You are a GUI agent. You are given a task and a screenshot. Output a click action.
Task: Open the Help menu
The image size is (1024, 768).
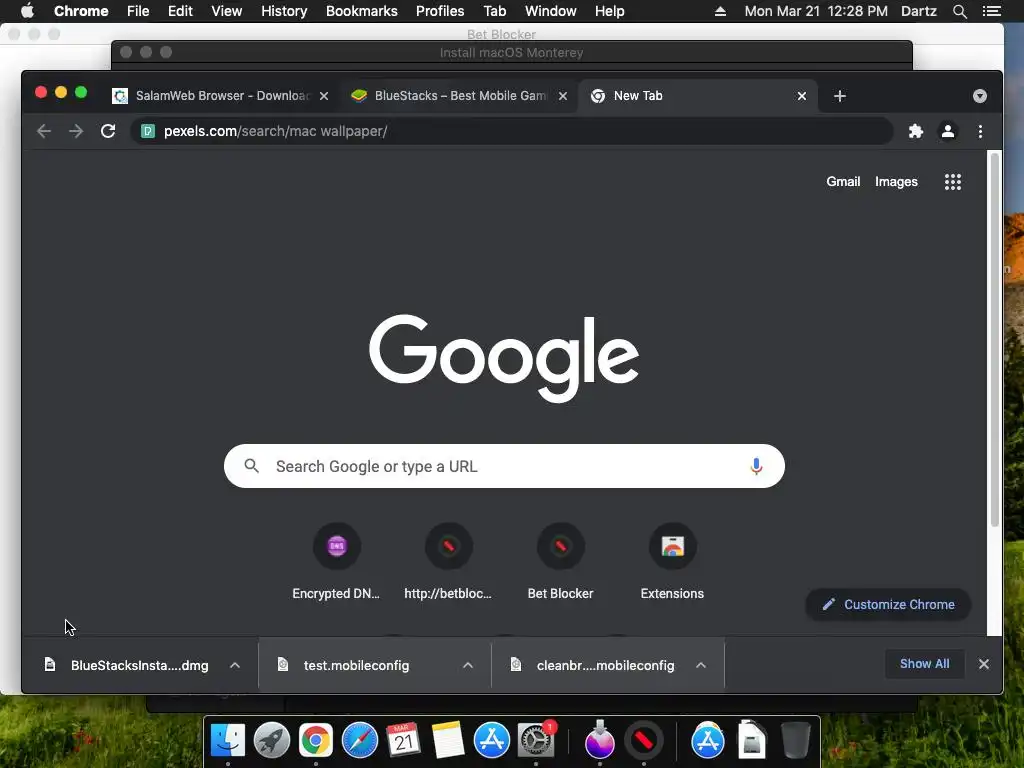(x=609, y=11)
